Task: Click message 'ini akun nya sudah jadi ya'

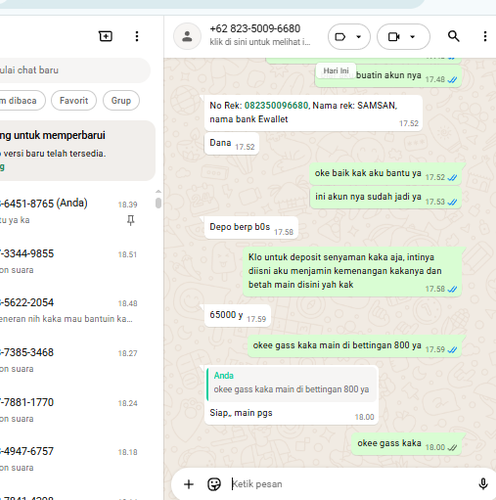Action: coord(386,197)
